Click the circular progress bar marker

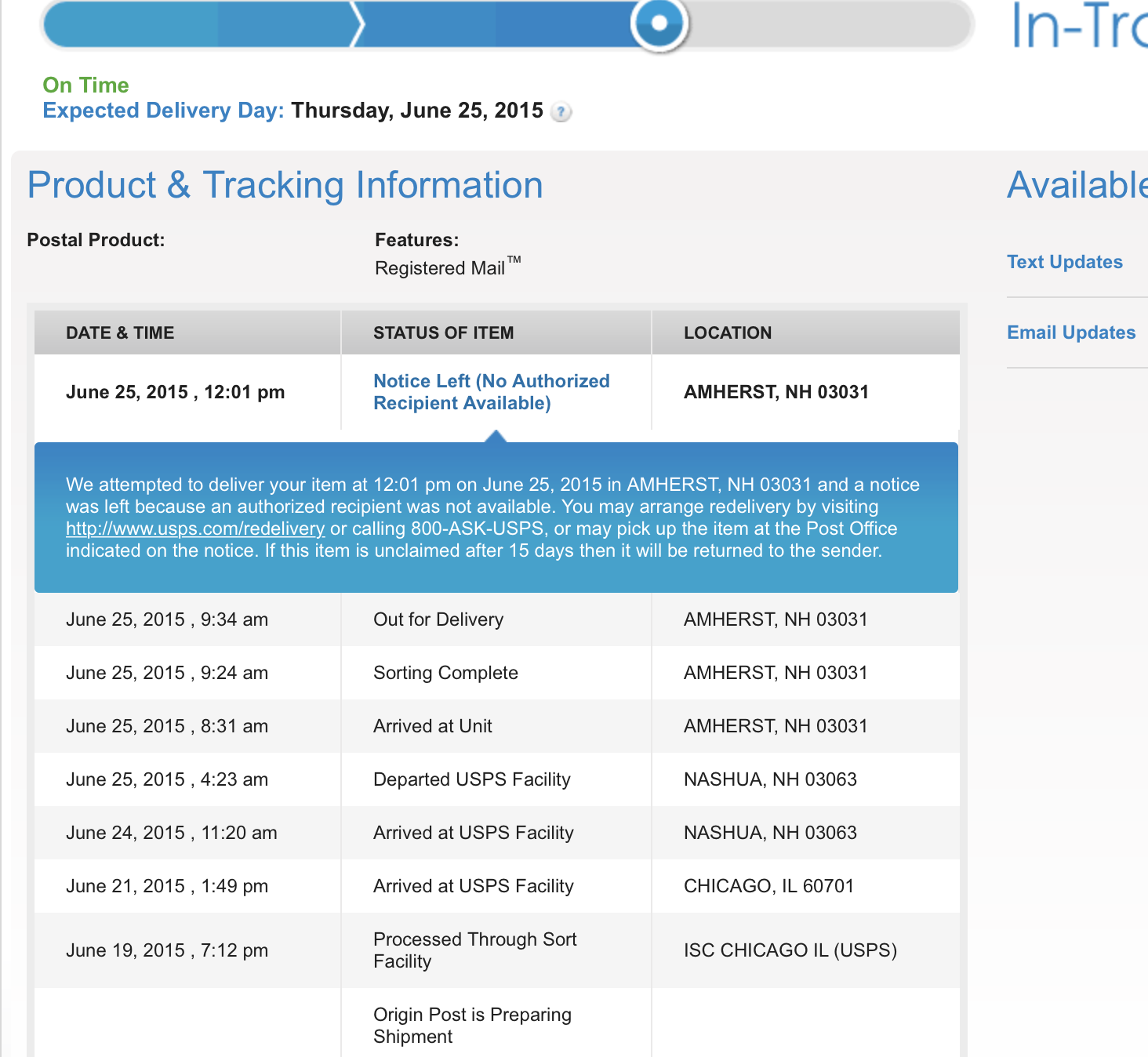[x=659, y=24]
